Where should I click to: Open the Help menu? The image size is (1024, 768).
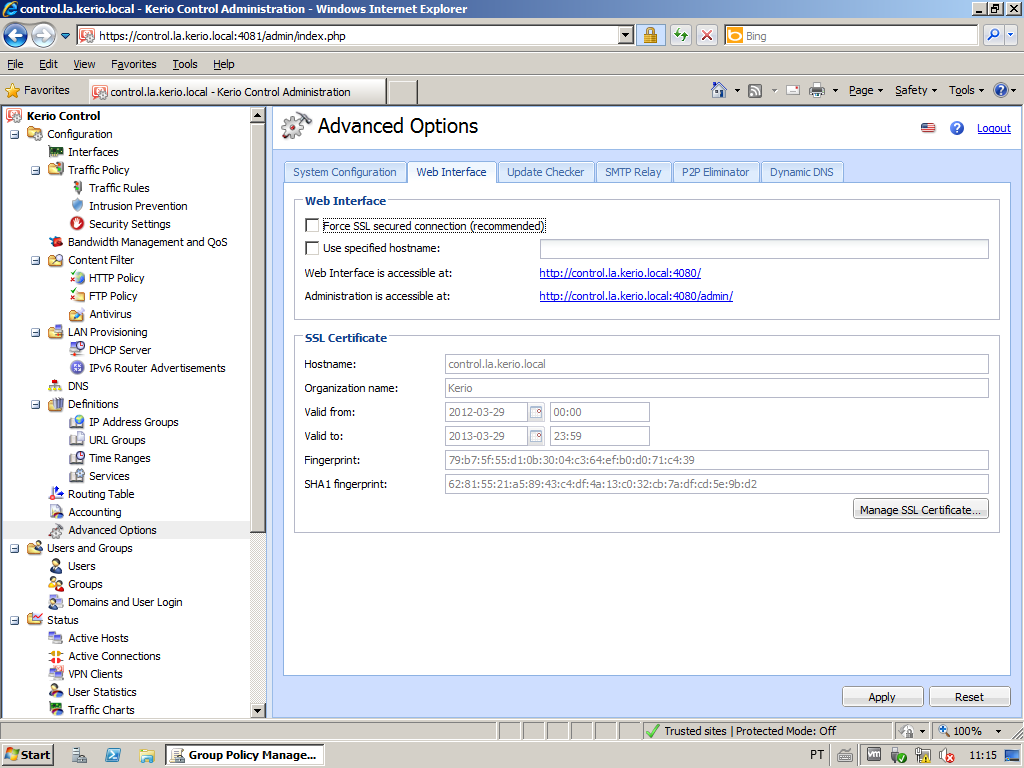(223, 64)
